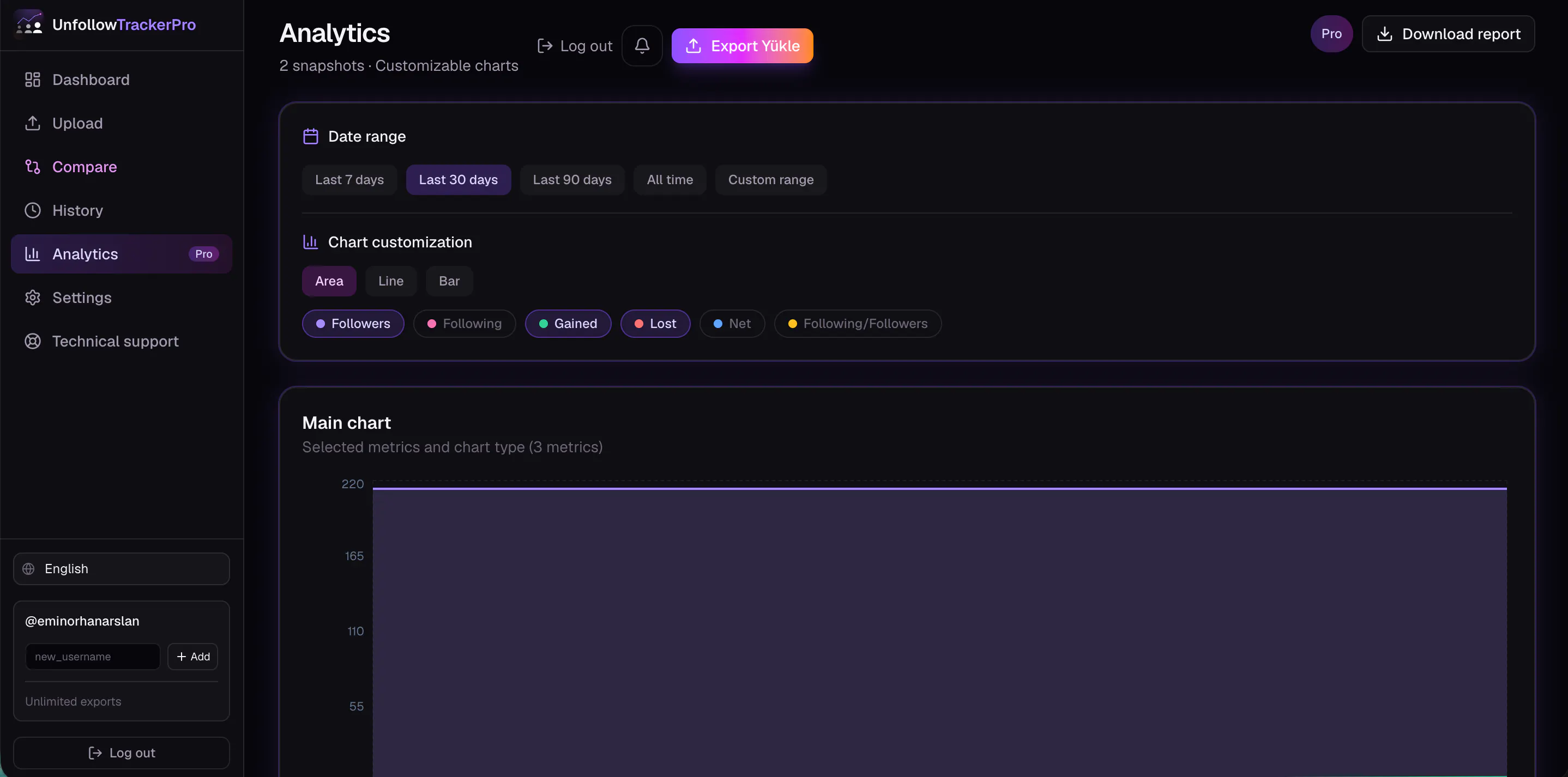Image resolution: width=1568 pixels, height=777 pixels.
Task: Click the new_username input field
Action: (x=93, y=657)
